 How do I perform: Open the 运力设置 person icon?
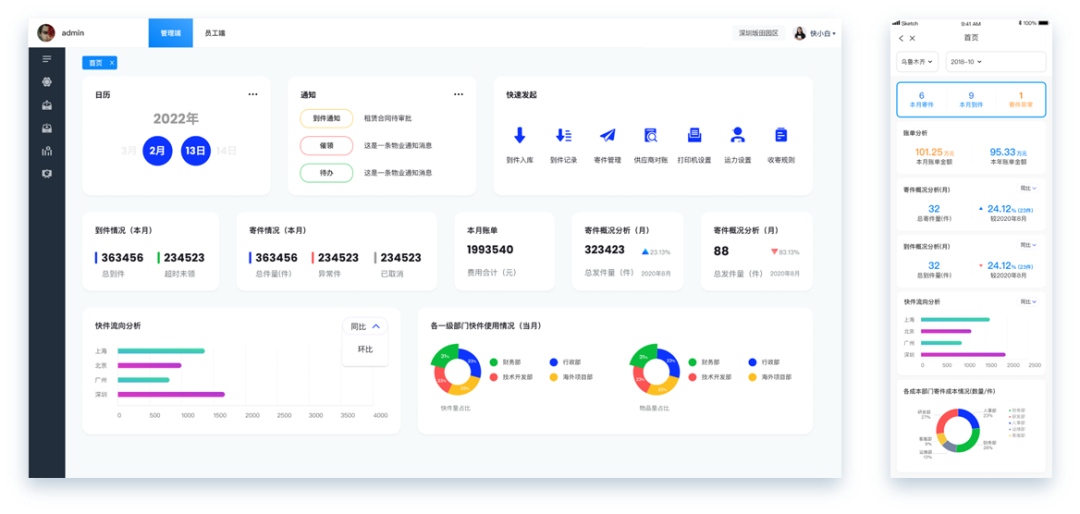coord(738,135)
